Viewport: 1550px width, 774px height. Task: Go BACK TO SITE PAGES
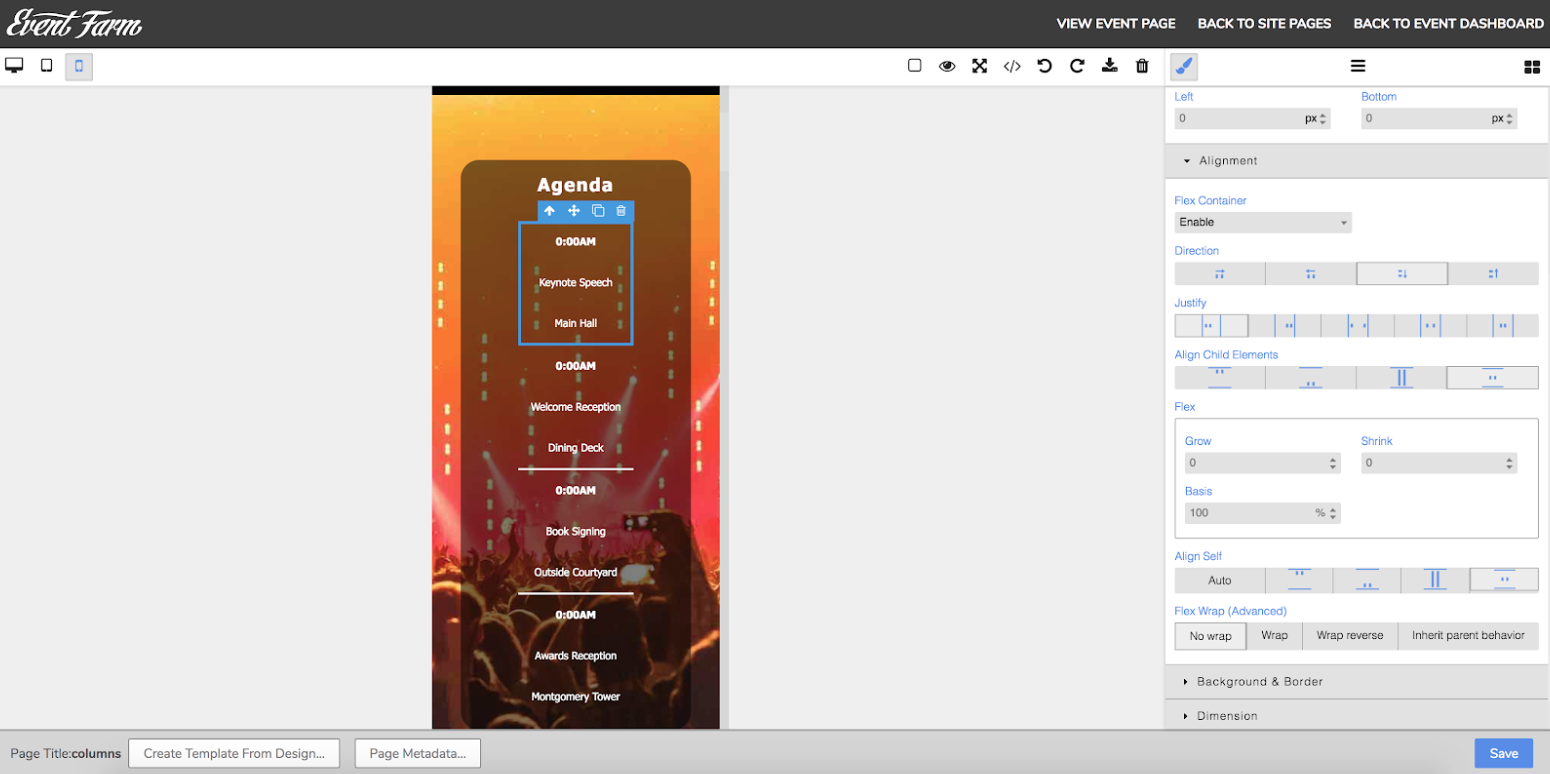click(x=1264, y=24)
